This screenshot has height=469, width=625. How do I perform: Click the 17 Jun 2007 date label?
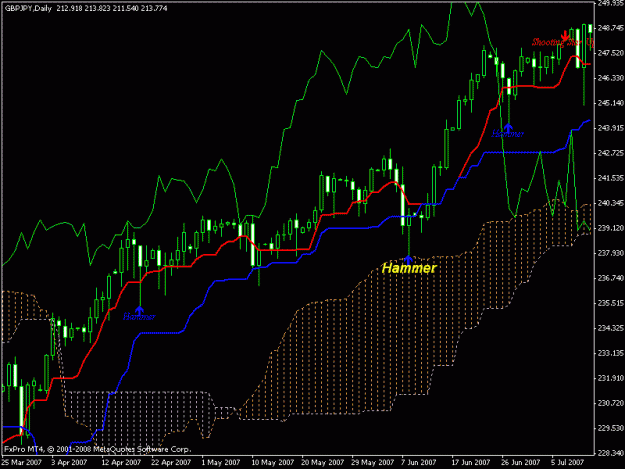[x=471, y=463]
